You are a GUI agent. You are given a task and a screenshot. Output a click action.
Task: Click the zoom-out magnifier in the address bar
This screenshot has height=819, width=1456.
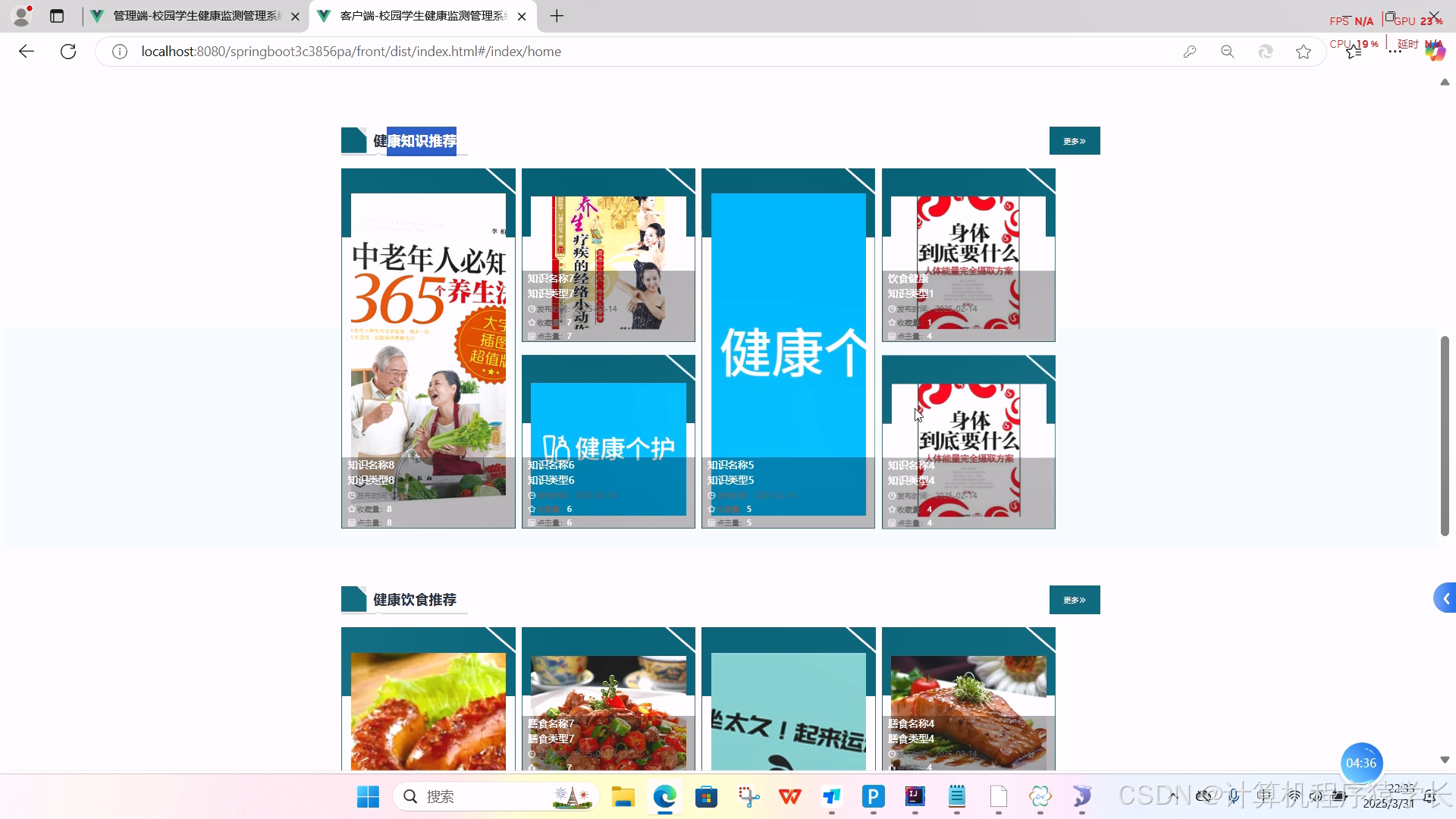click(x=1228, y=52)
